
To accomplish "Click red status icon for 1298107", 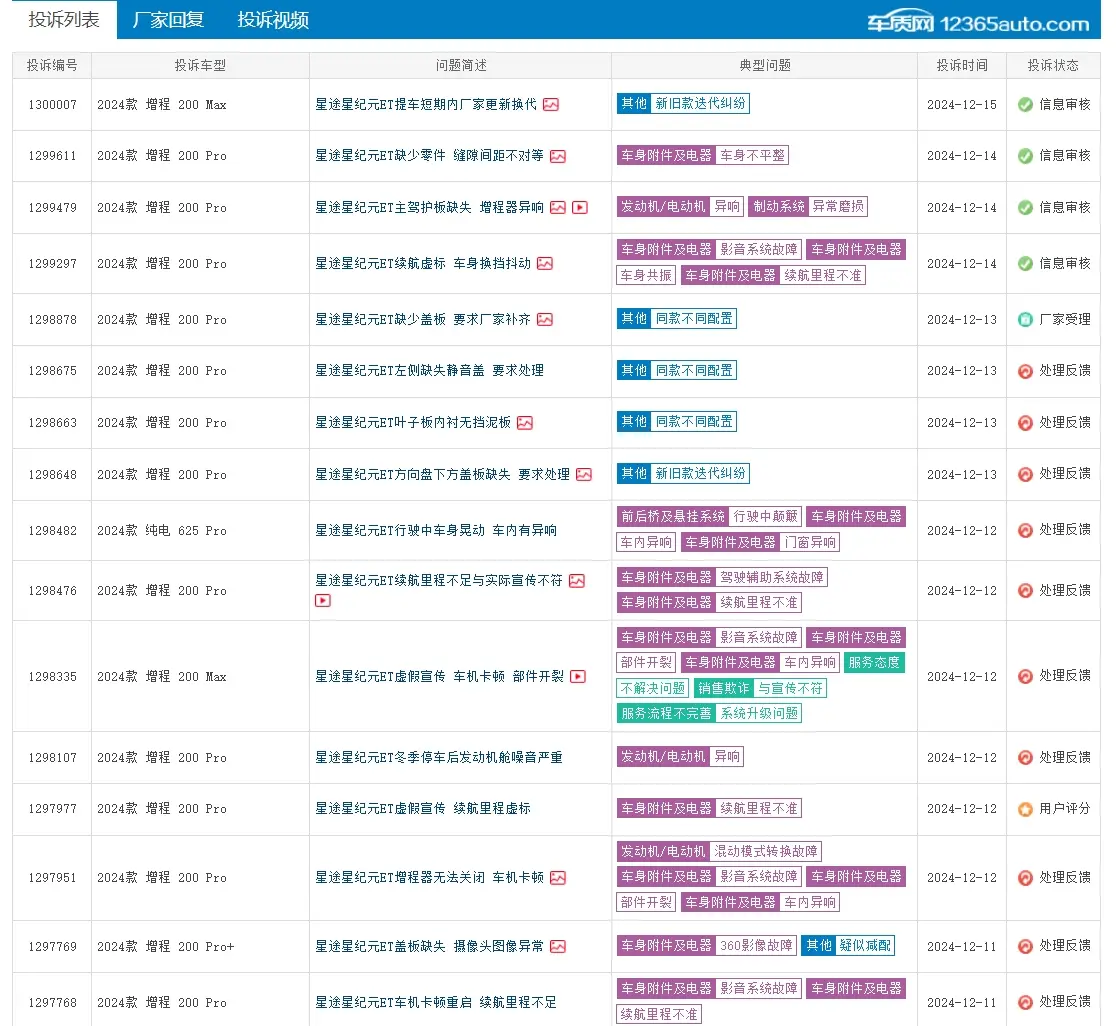I will (1026, 758).
